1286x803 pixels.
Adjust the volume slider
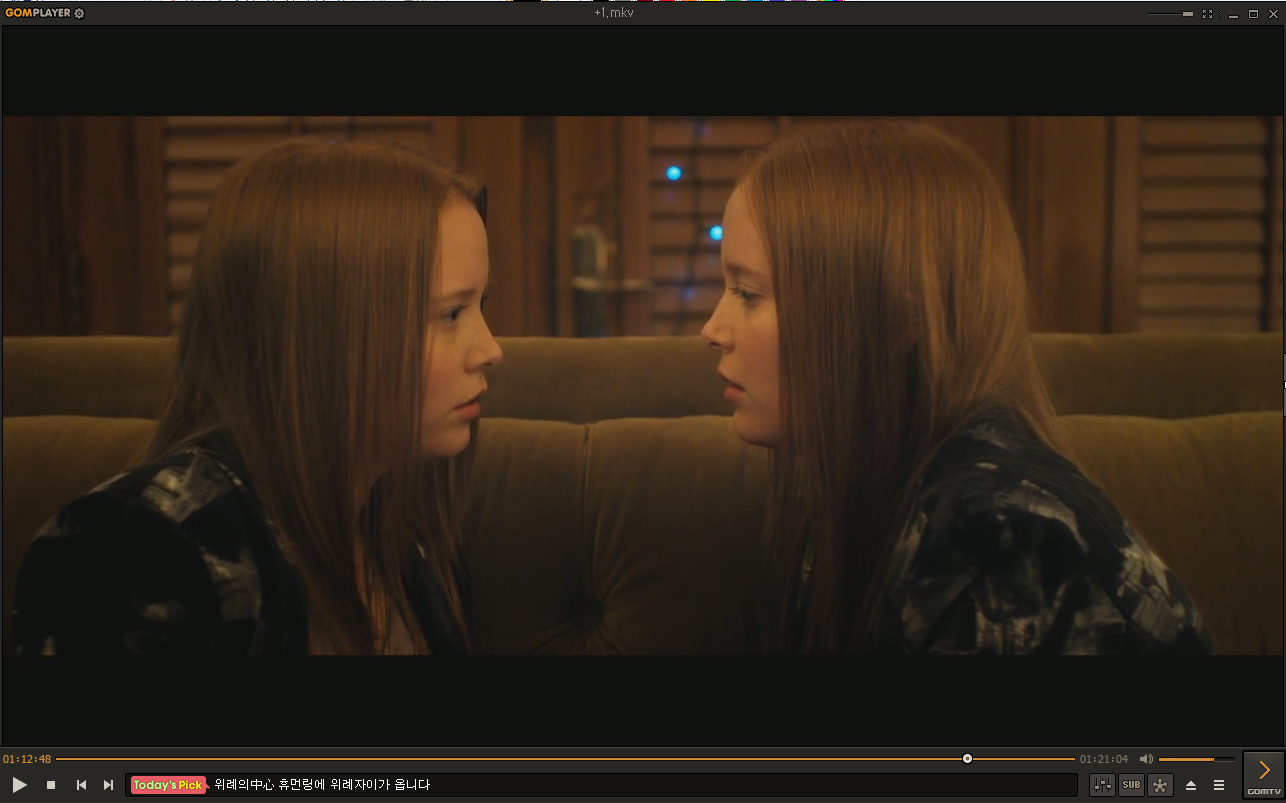(x=1195, y=759)
